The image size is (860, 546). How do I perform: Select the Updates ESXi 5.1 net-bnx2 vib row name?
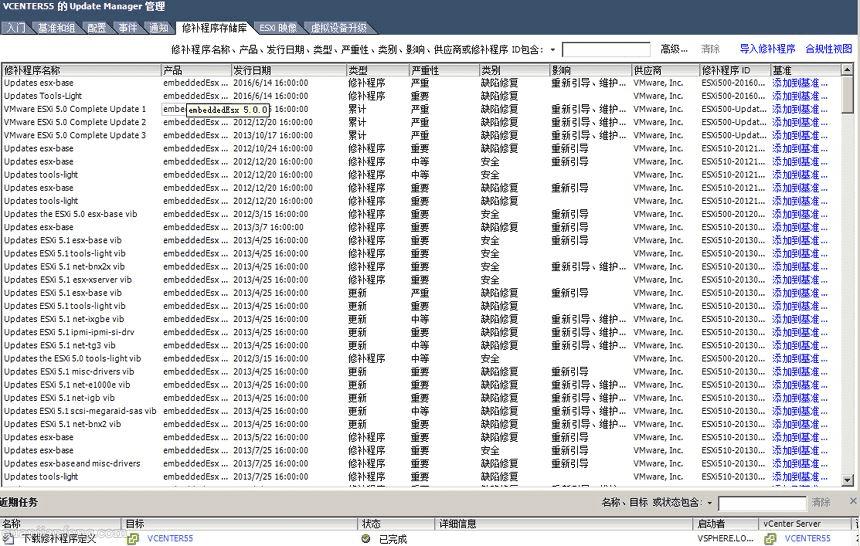[63, 424]
